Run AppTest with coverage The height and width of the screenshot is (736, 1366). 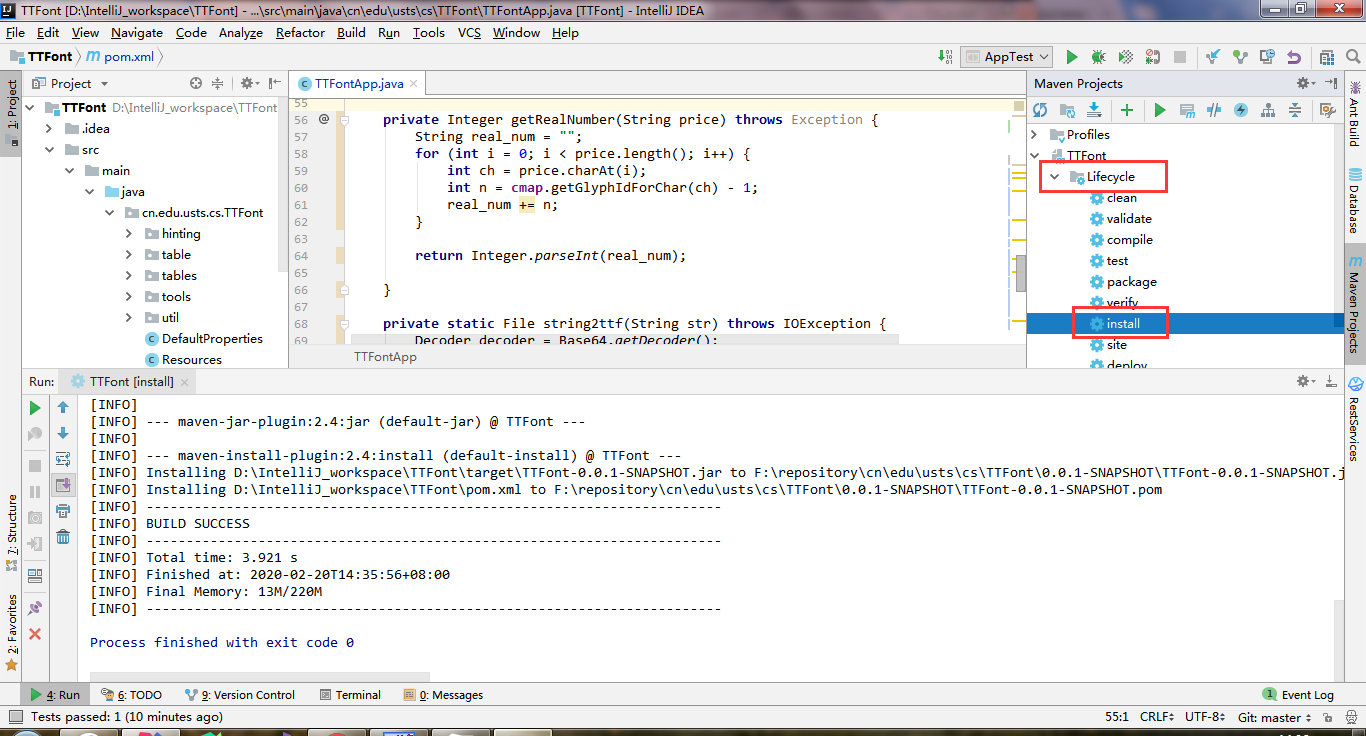coord(1125,57)
